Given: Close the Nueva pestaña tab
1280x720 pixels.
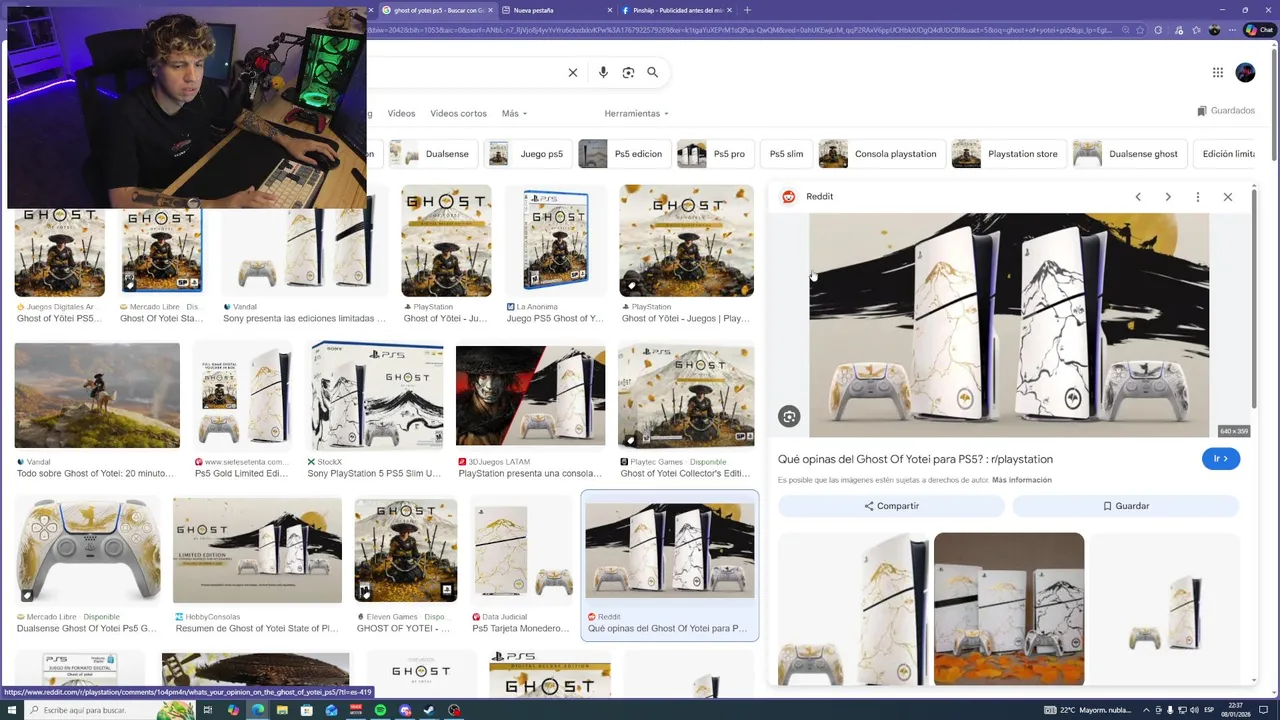Looking at the screenshot, I should point(608,10).
